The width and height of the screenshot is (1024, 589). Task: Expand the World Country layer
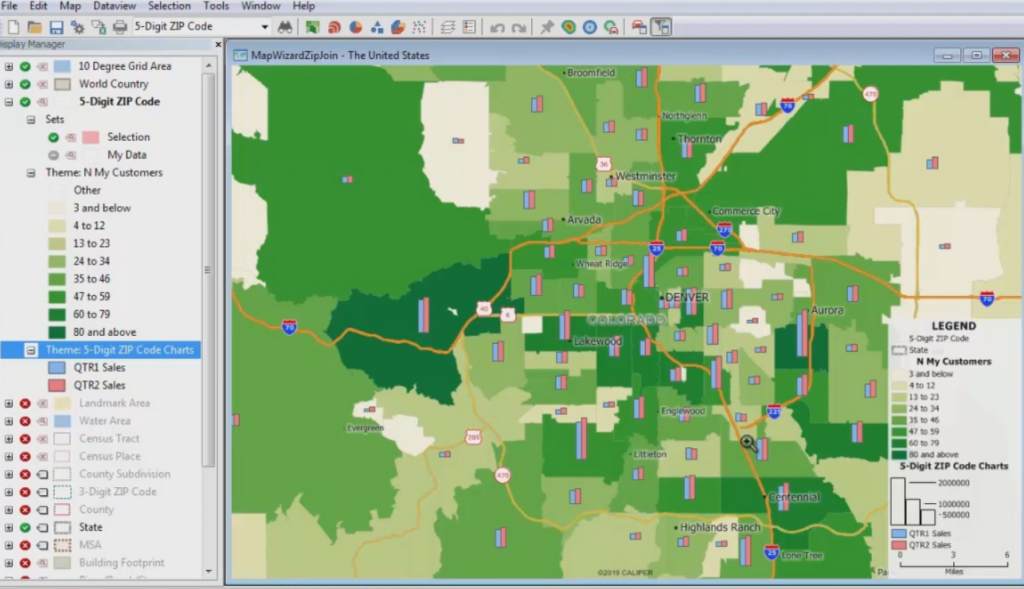[x=8, y=84]
